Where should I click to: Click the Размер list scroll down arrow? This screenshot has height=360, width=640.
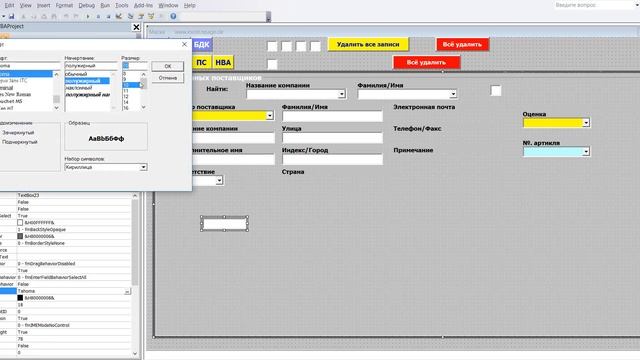tap(143, 107)
